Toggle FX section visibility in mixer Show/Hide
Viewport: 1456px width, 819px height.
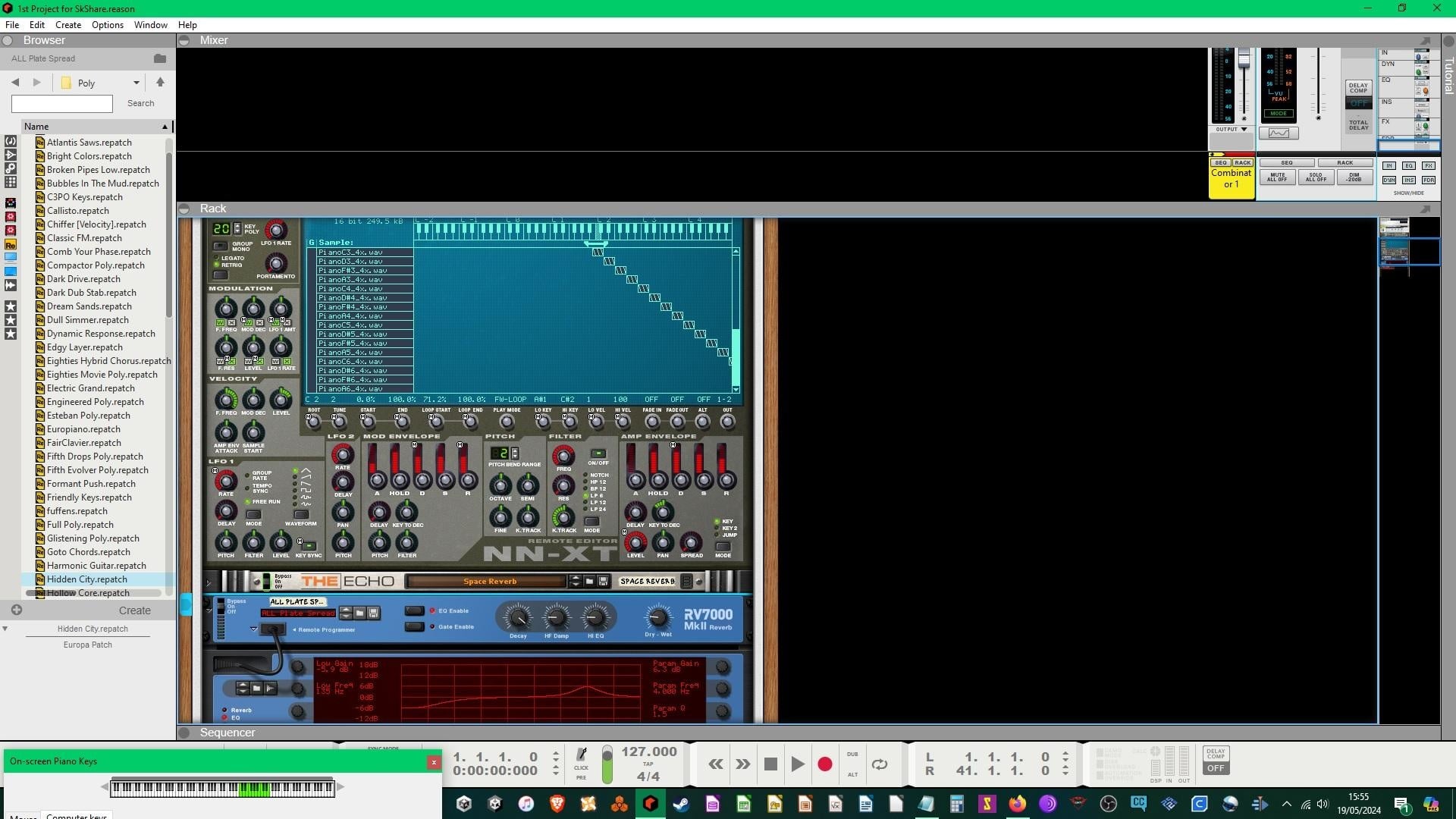click(x=1429, y=165)
